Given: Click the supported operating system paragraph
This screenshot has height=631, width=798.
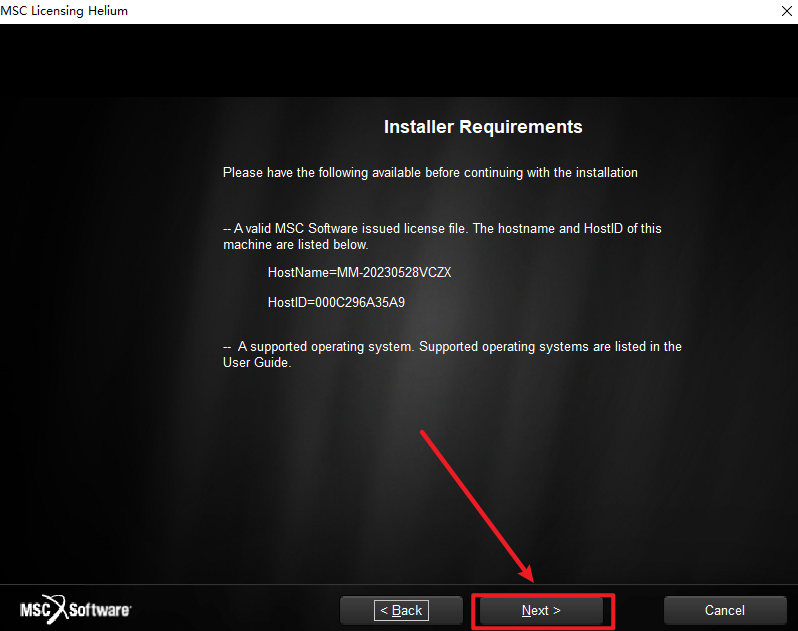Looking at the screenshot, I should tap(452, 355).
